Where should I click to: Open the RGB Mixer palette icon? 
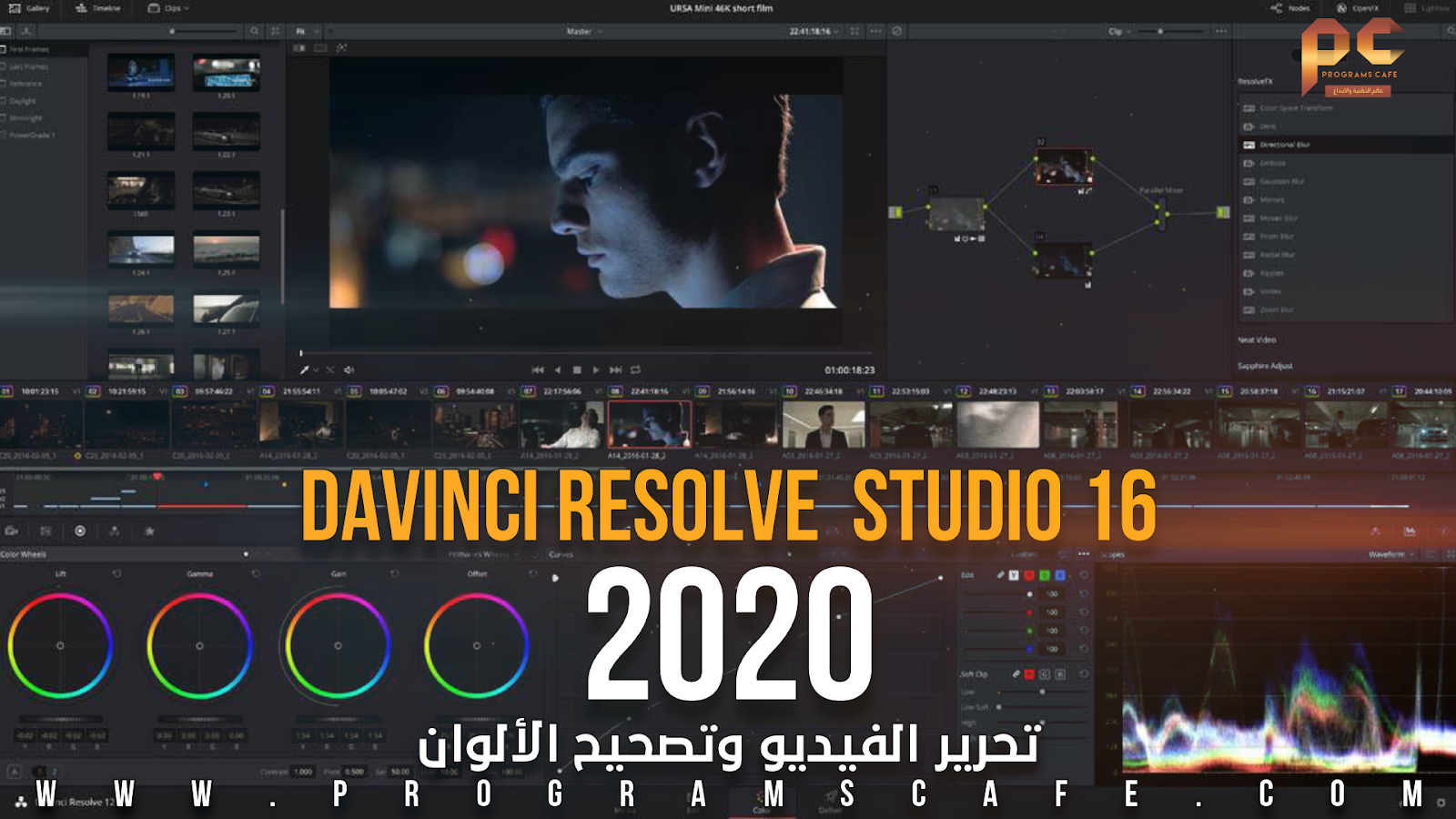(x=115, y=531)
